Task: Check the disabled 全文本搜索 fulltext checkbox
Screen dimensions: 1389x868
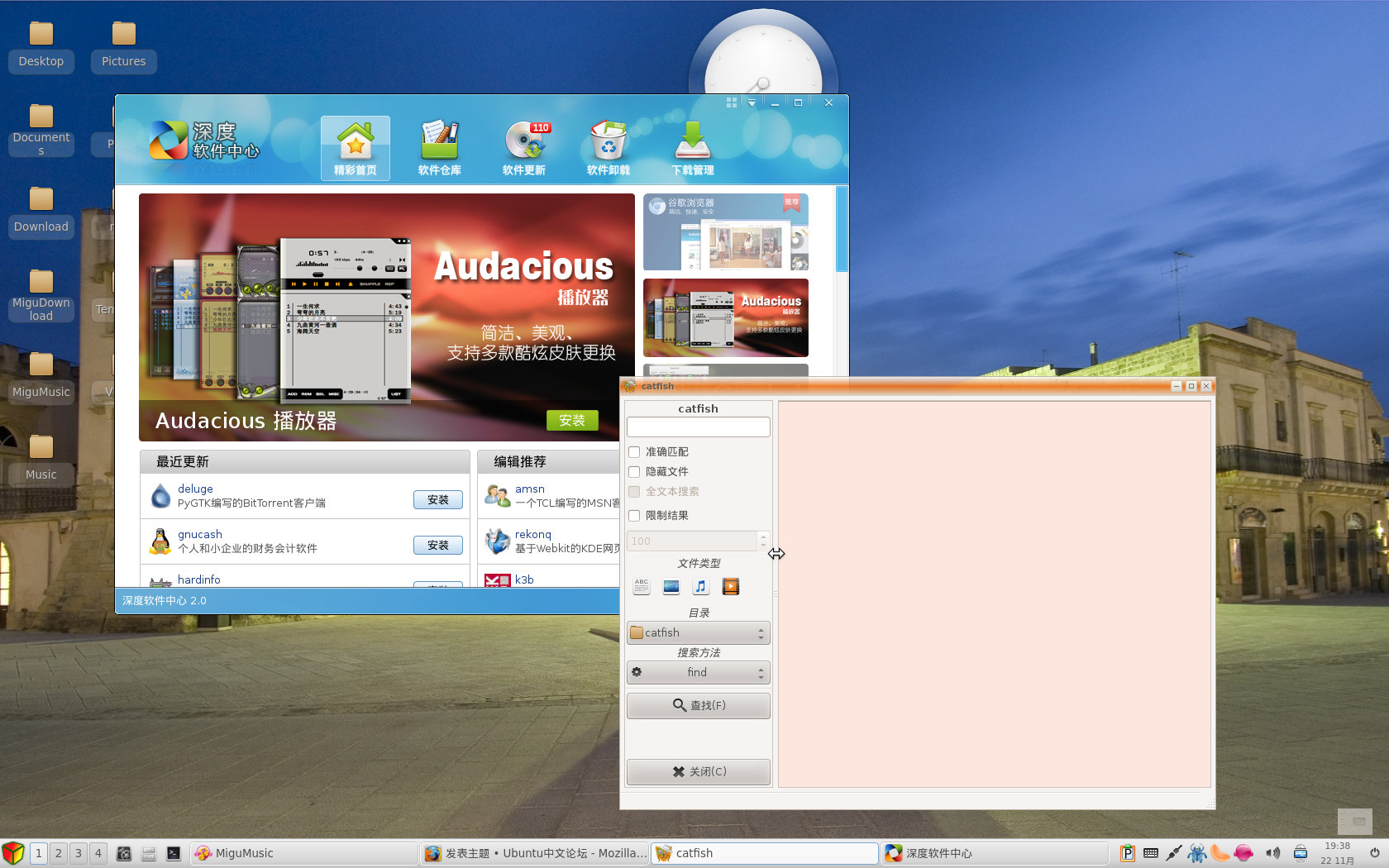Action: tap(634, 492)
